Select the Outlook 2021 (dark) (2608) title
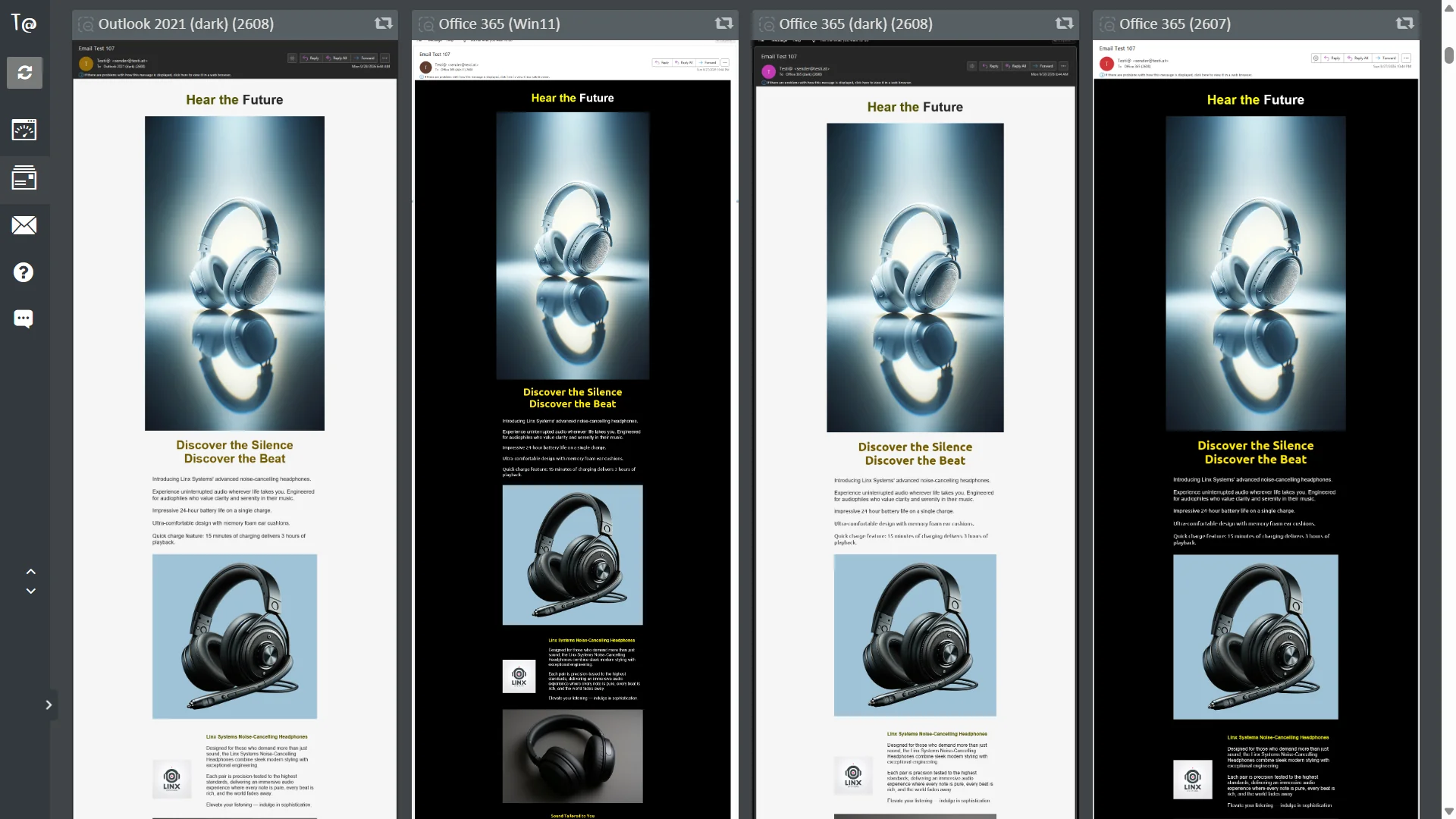The width and height of the screenshot is (1456, 819). [x=186, y=24]
